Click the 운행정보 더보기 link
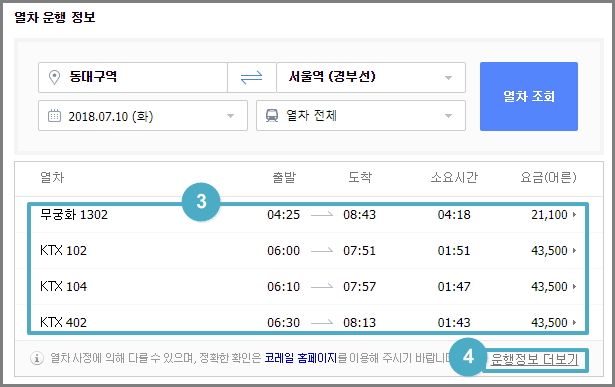This screenshot has width=615, height=387. (x=534, y=359)
